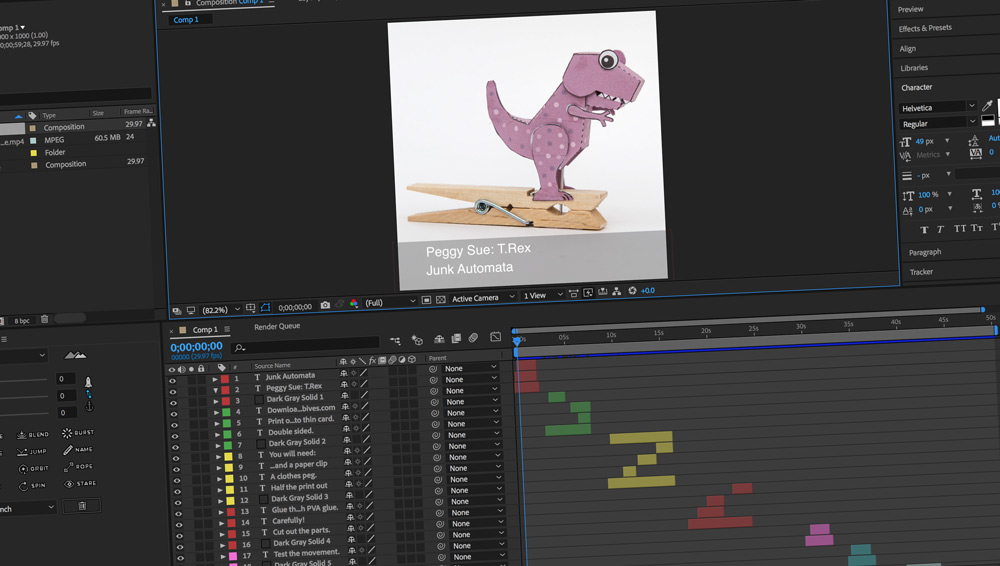
Task: Click the reset exposure icon
Action: (632, 290)
